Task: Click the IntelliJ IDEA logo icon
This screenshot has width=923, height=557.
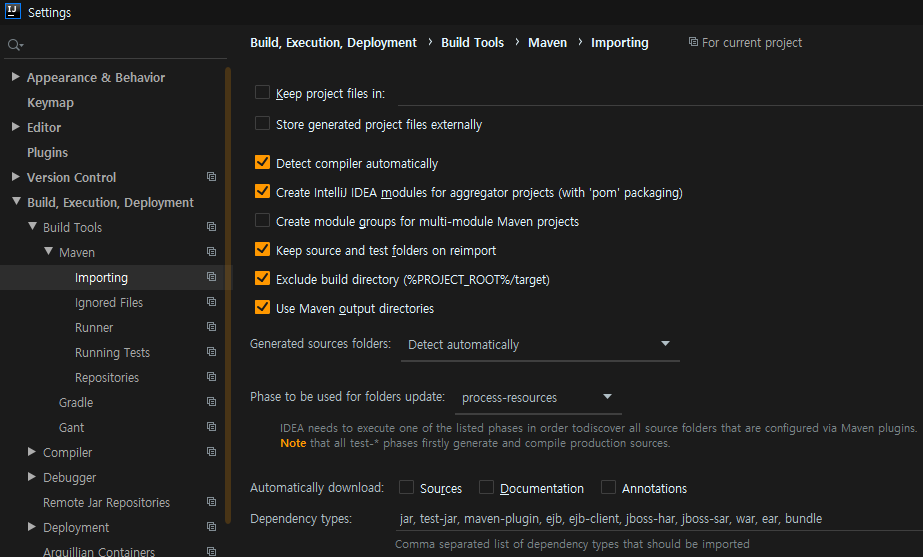Action: click(x=13, y=11)
